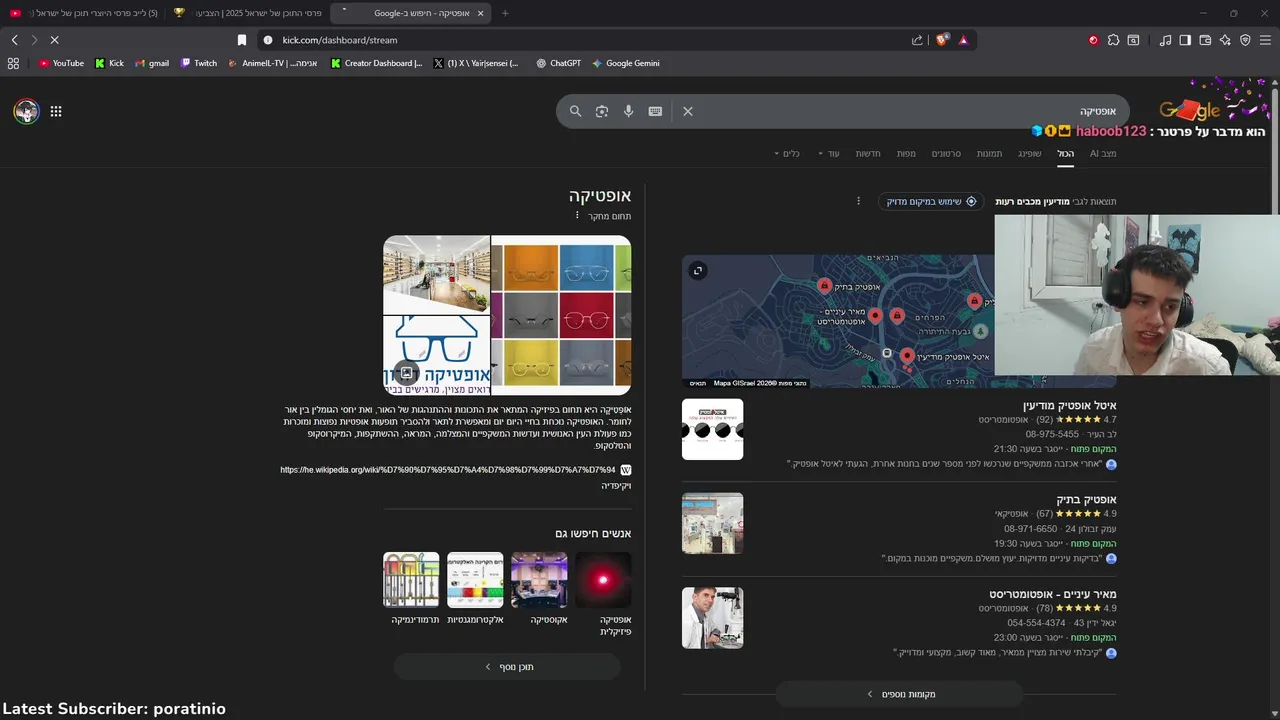
Task: Switch to the YouTube live browser tab
Action: (85, 13)
